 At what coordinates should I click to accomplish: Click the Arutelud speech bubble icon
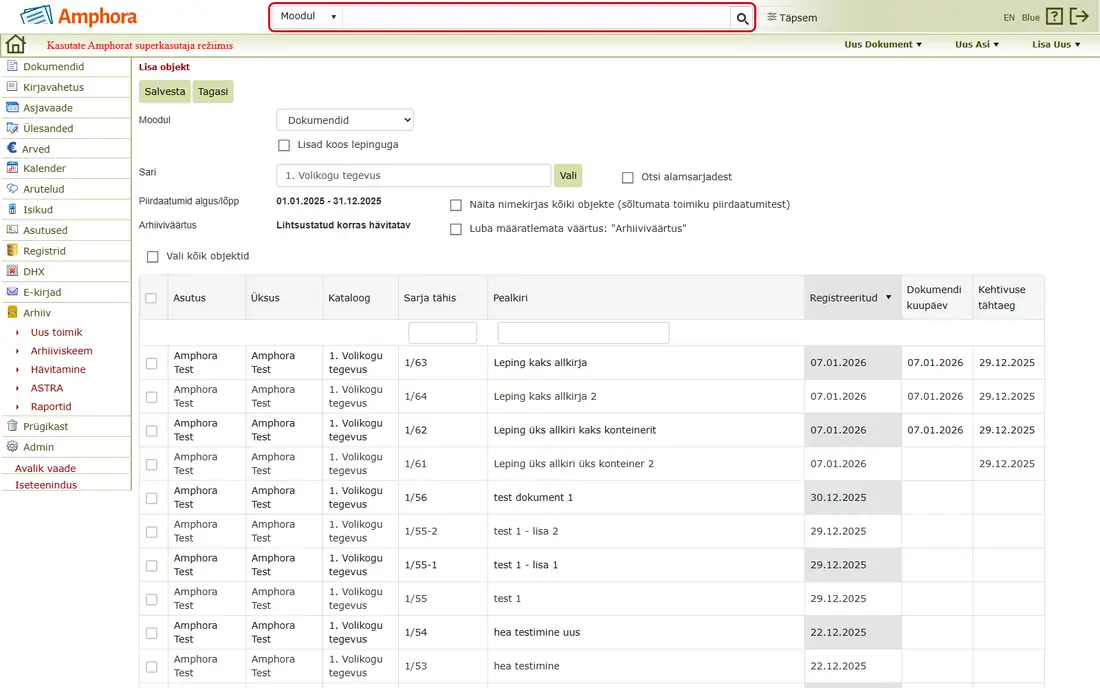point(12,189)
